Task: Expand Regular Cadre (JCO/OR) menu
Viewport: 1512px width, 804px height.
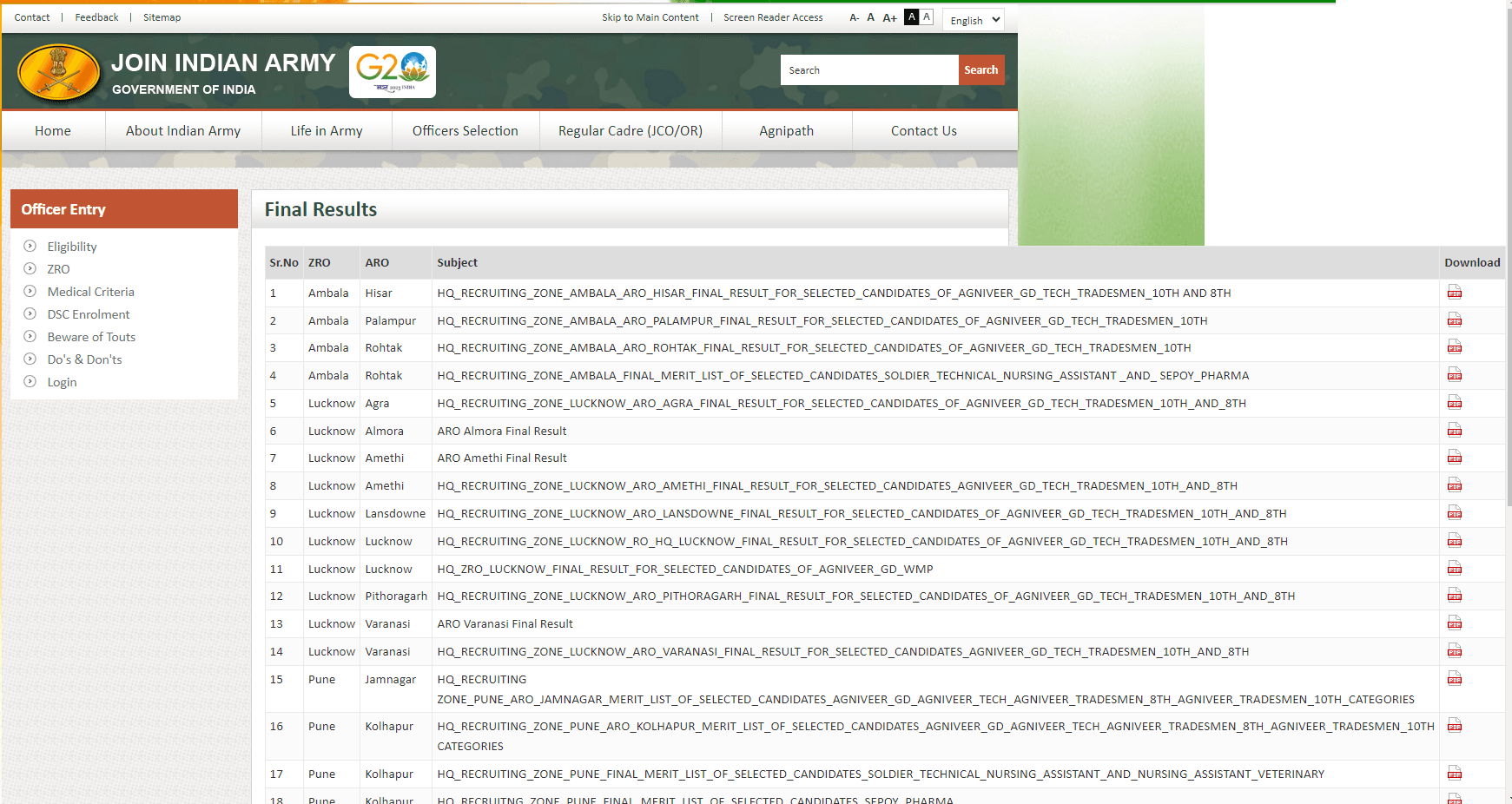Action: coord(630,131)
